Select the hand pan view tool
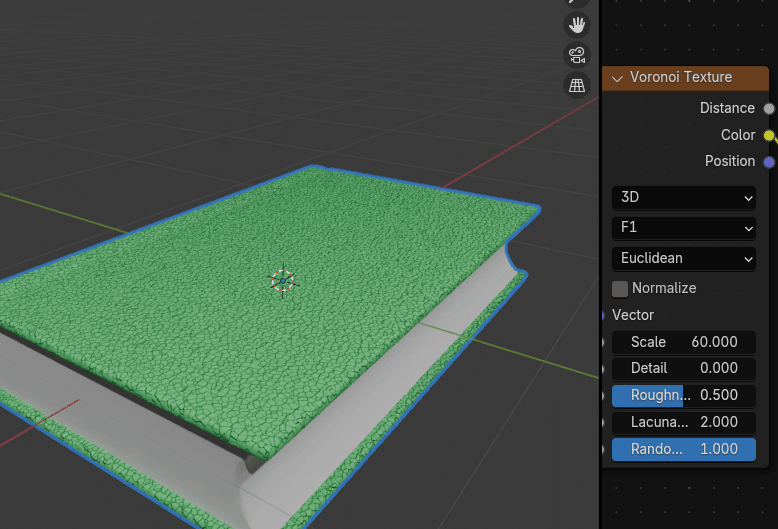This screenshot has width=778, height=529. (577, 25)
